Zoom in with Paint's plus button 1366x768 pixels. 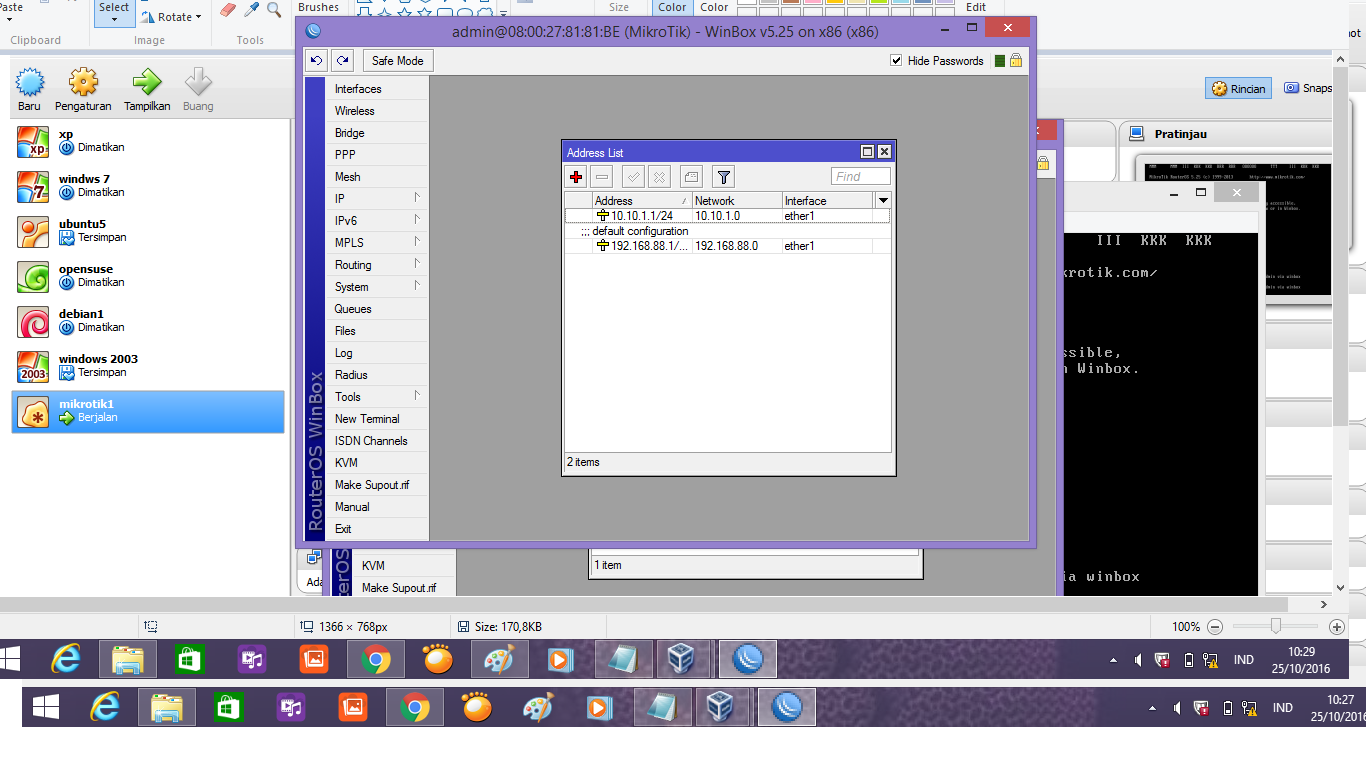pyautogui.click(x=1337, y=627)
